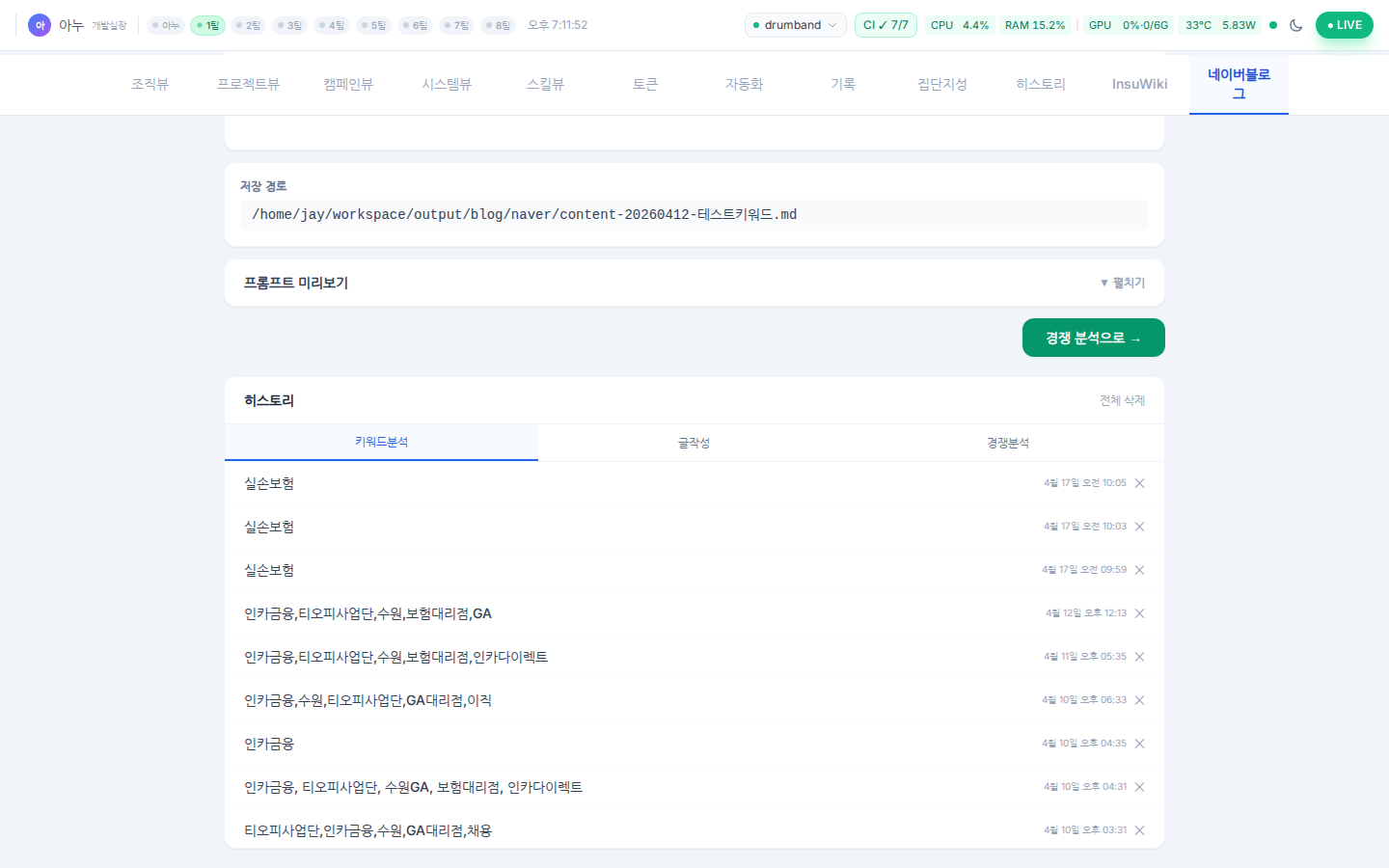
Task: Expand the 프롬프트 미리보기 panel header
Action: click(x=295, y=283)
